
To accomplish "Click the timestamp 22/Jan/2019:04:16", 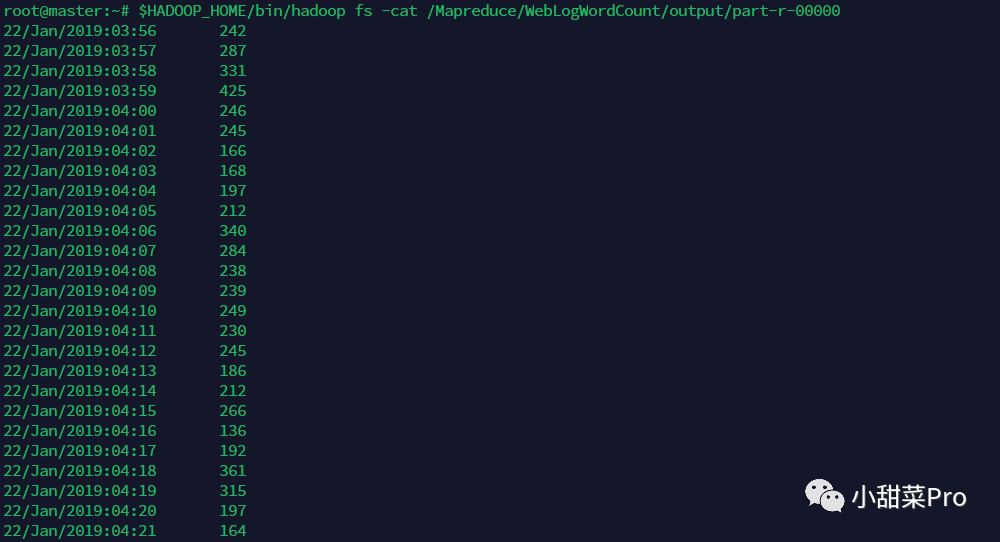I will click(80, 430).
